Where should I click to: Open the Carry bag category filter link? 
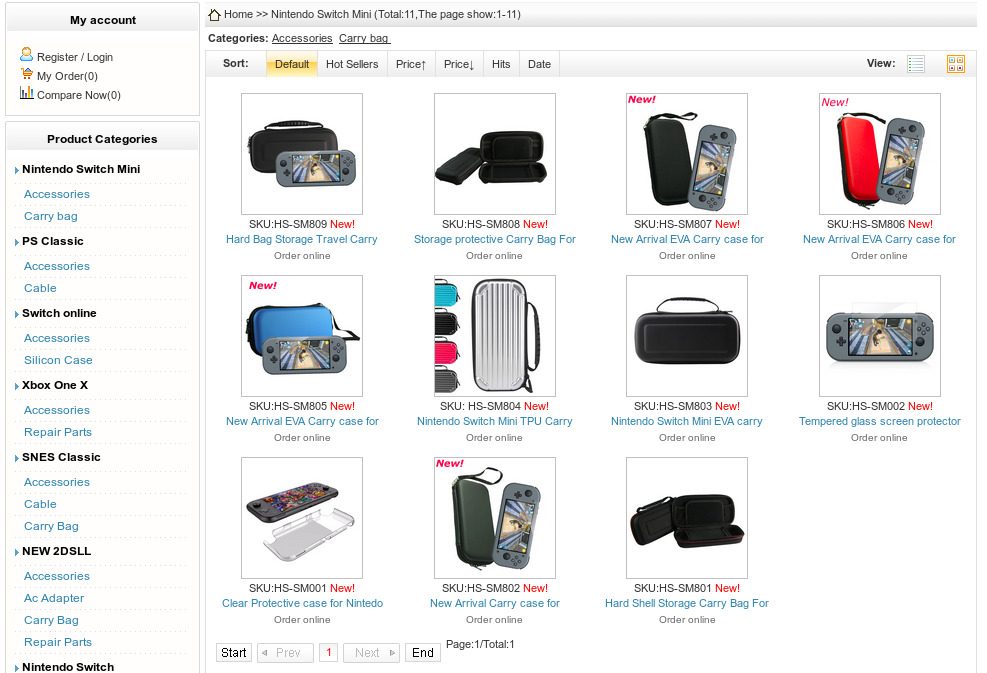point(364,38)
